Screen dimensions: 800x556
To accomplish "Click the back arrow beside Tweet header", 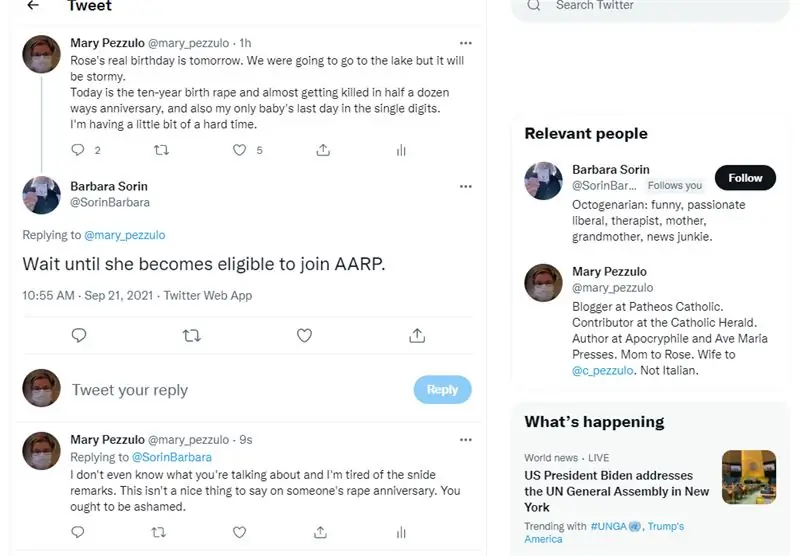I will [x=33, y=6].
